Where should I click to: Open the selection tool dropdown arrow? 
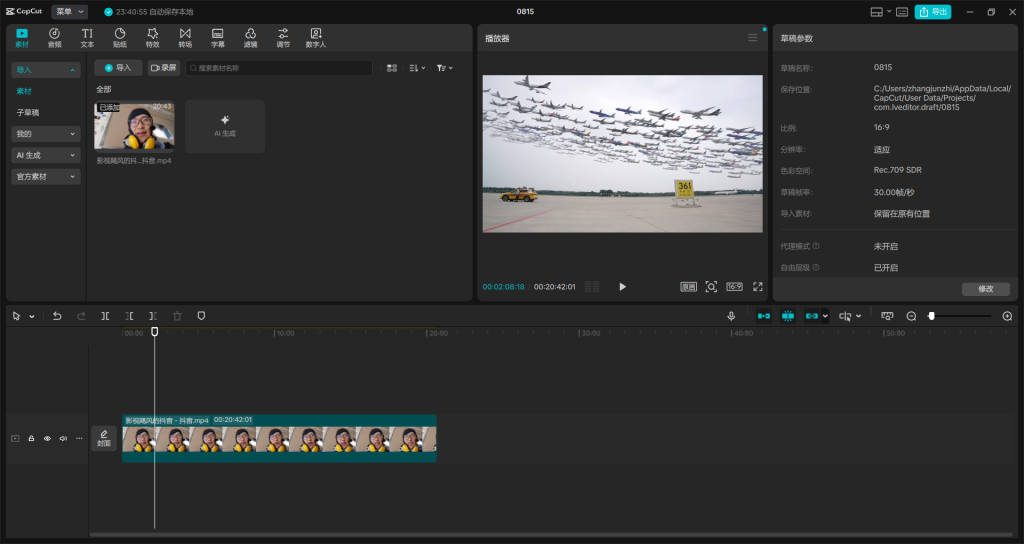point(31,317)
